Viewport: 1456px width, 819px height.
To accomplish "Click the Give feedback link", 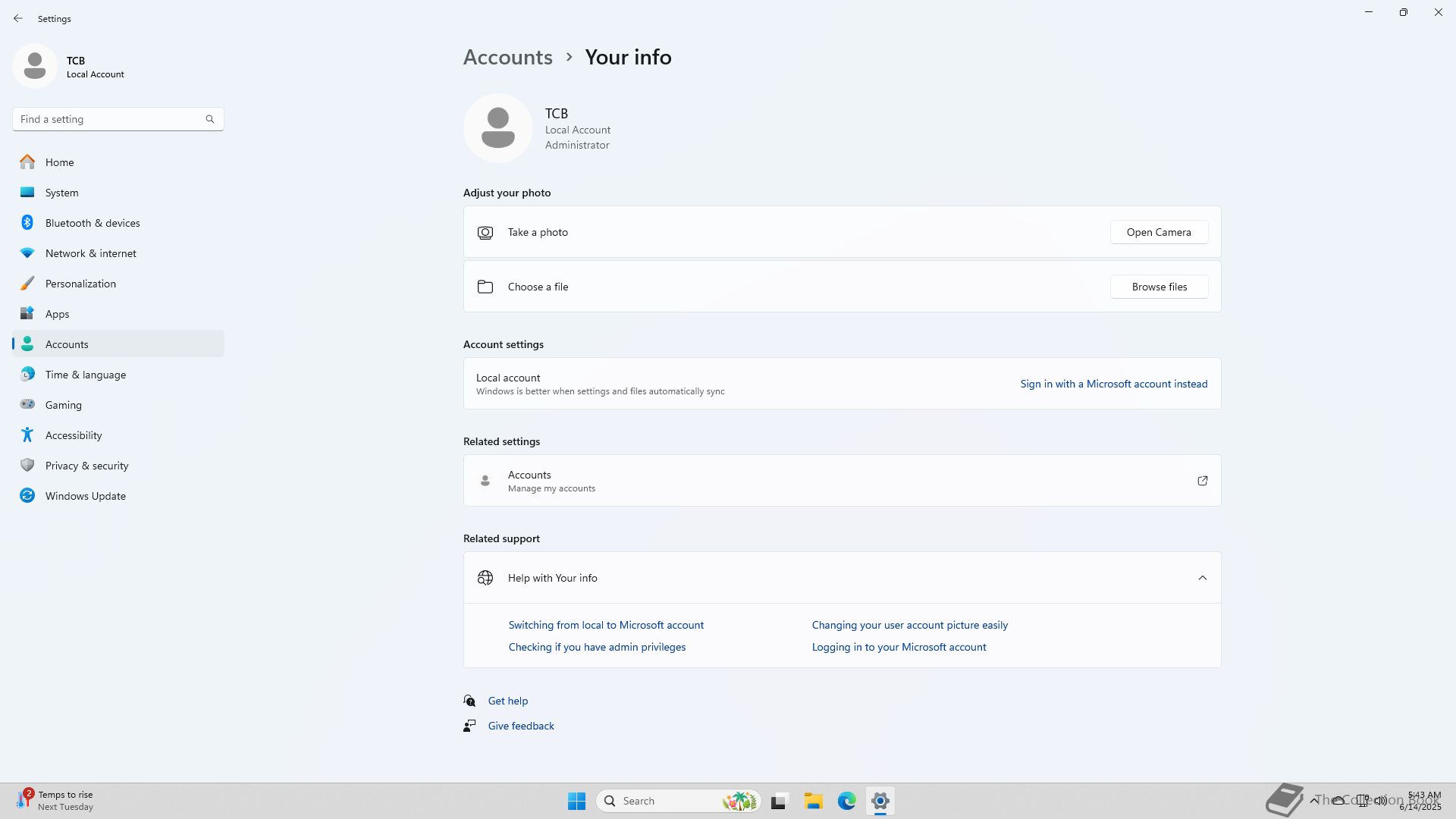I will coord(521,726).
